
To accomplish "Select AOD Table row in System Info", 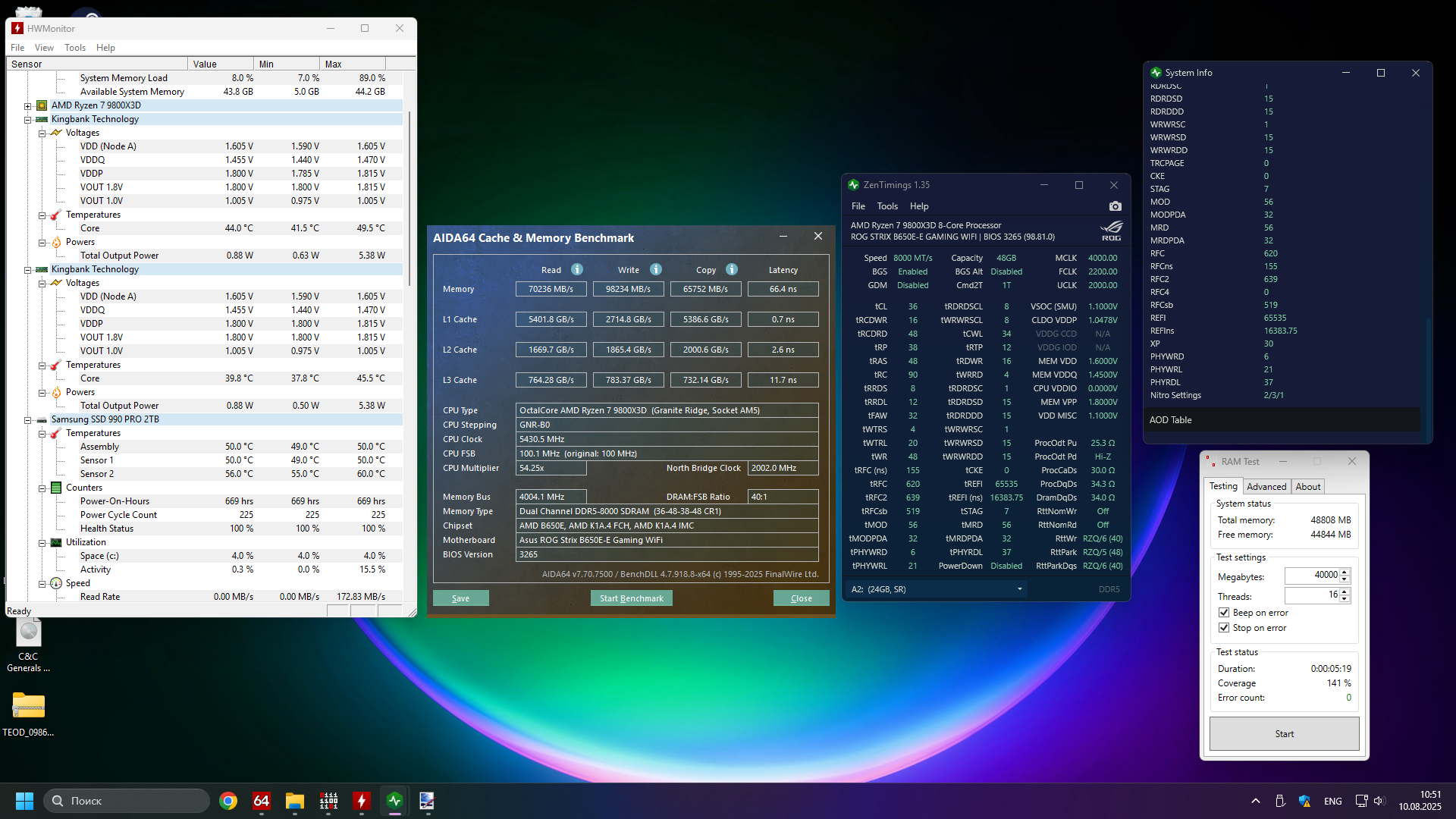I will coord(1282,420).
